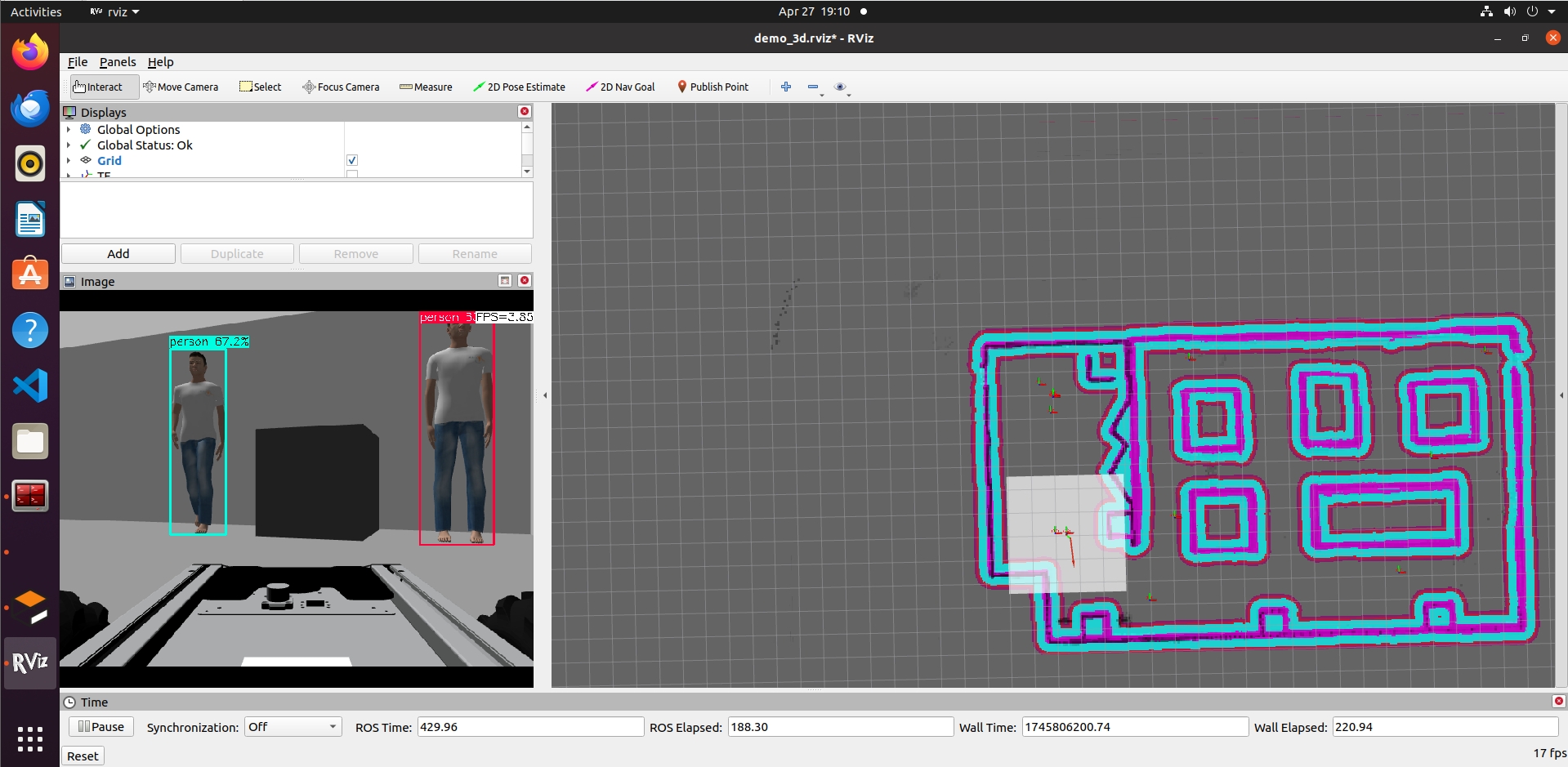
Task: Click the minus remove-tool icon
Action: click(x=813, y=87)
